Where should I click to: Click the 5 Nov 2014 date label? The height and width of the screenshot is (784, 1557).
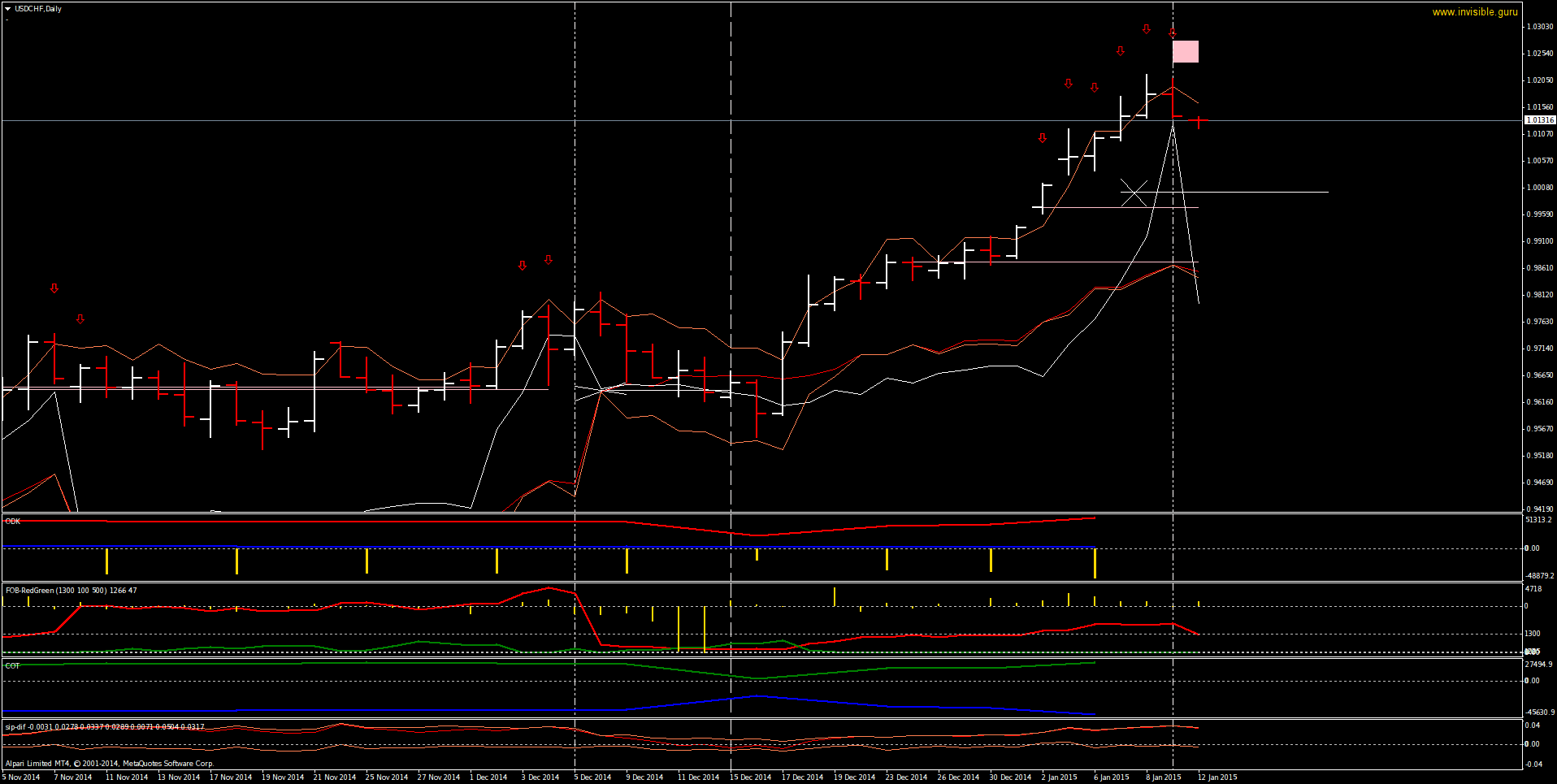21,778
